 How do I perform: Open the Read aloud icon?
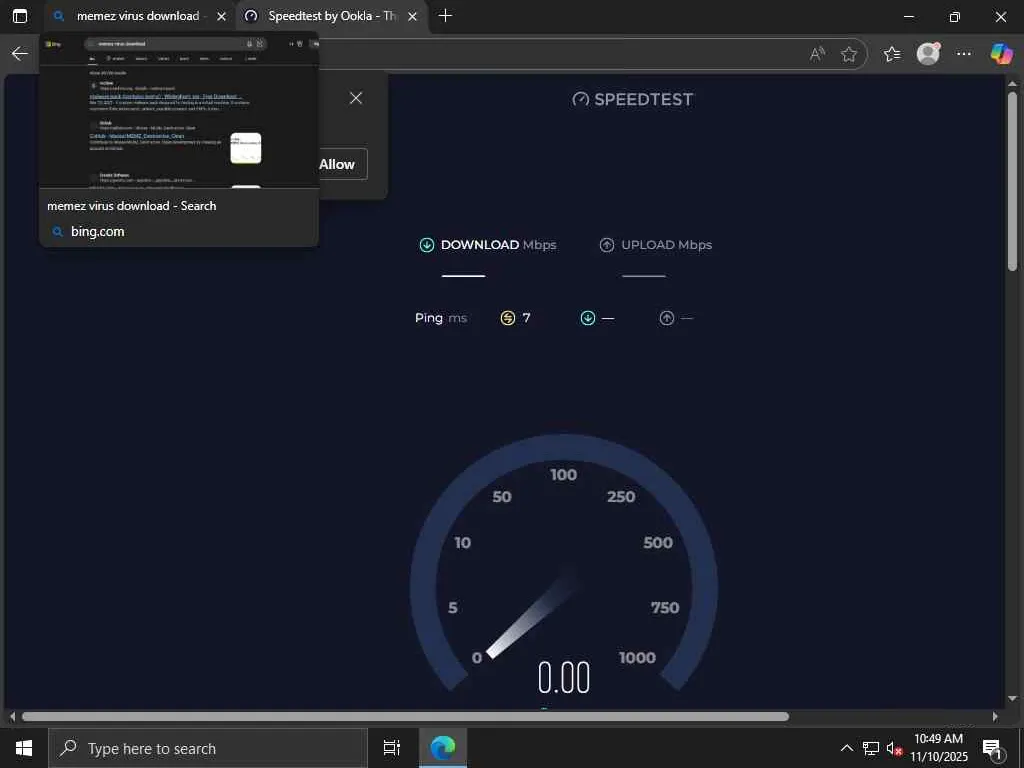point(817,54)
